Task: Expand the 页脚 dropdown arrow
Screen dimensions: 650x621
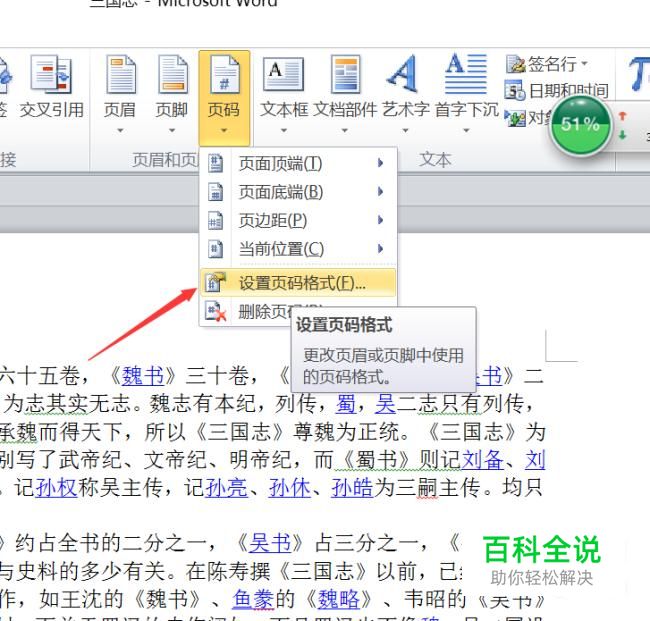Action: (x=172, y=130)
